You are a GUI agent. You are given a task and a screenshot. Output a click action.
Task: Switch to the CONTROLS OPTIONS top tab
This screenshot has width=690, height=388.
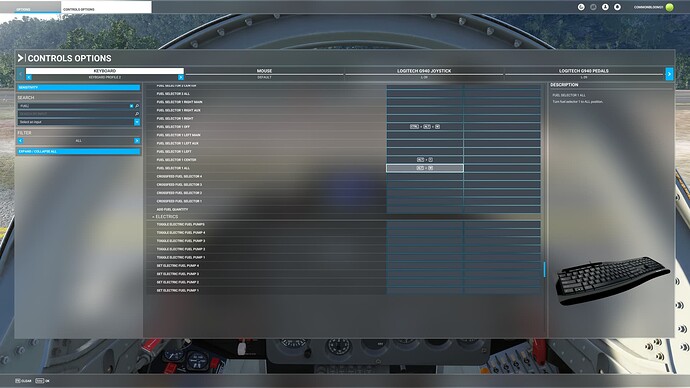point(106,7)
